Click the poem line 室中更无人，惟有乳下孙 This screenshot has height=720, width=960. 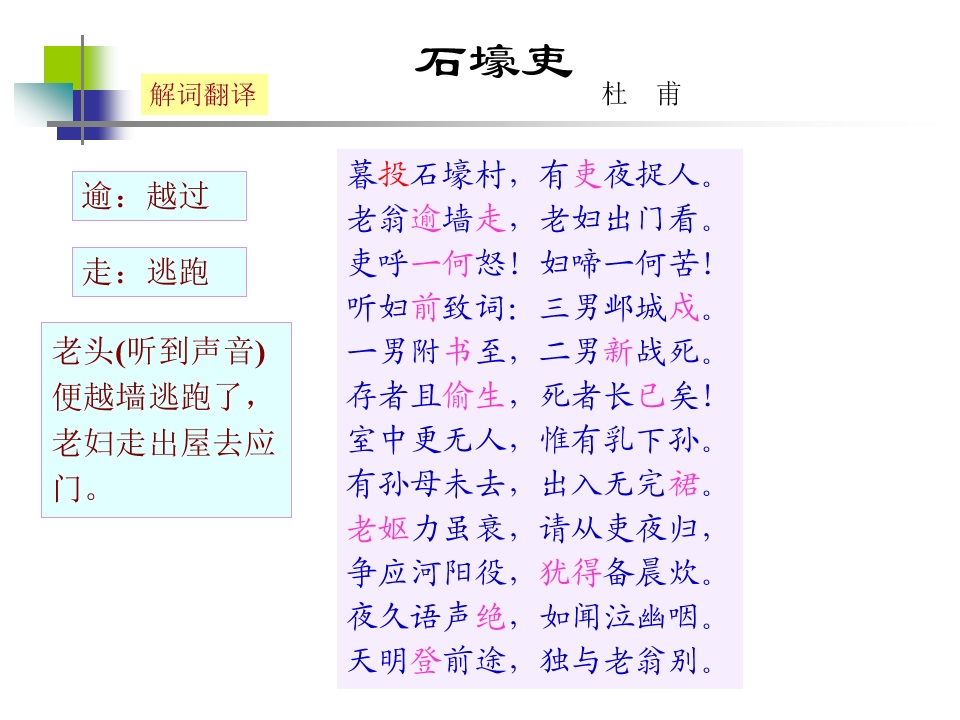(530, 440)
